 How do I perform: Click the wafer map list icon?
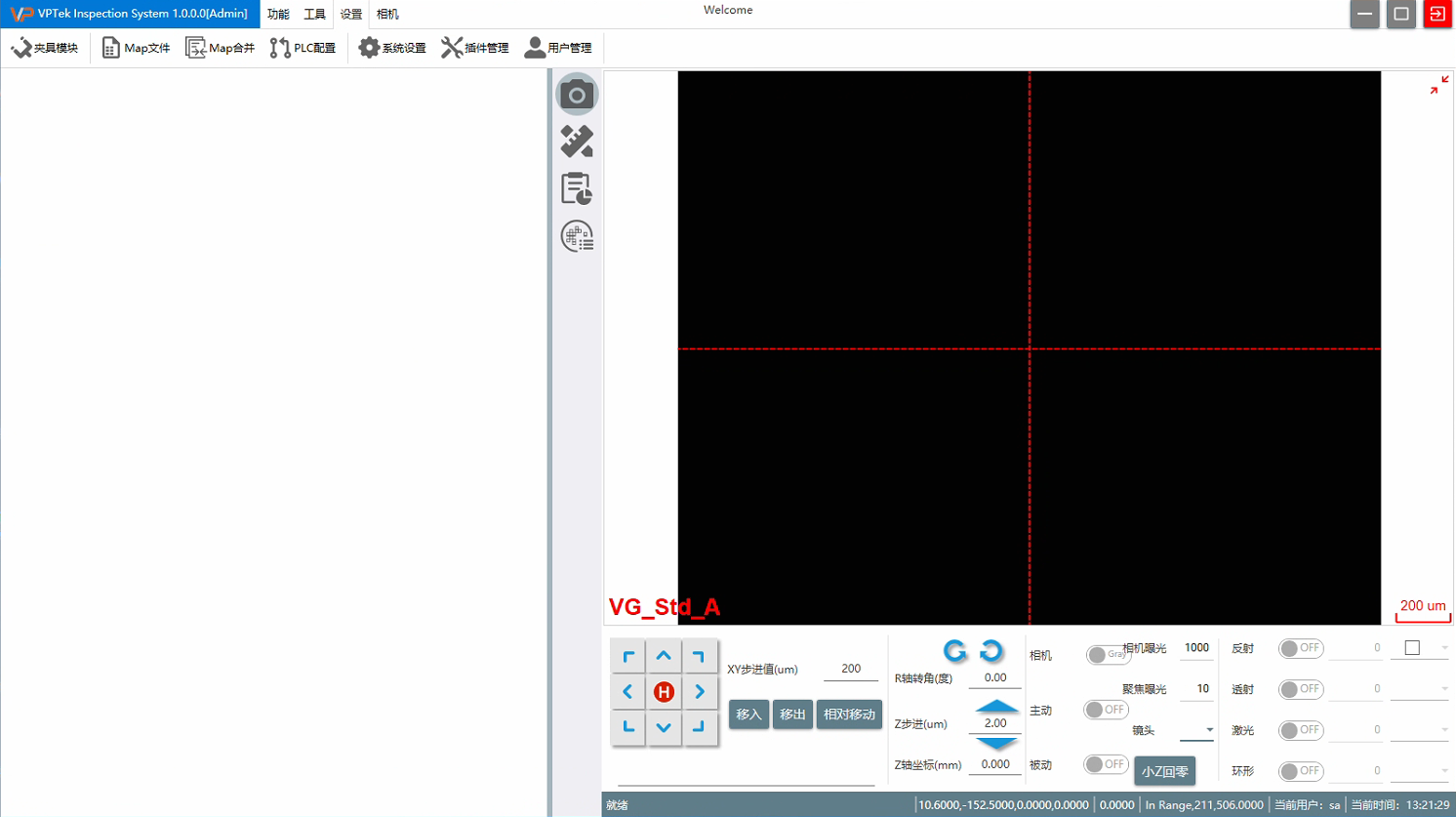click(577, 236)
